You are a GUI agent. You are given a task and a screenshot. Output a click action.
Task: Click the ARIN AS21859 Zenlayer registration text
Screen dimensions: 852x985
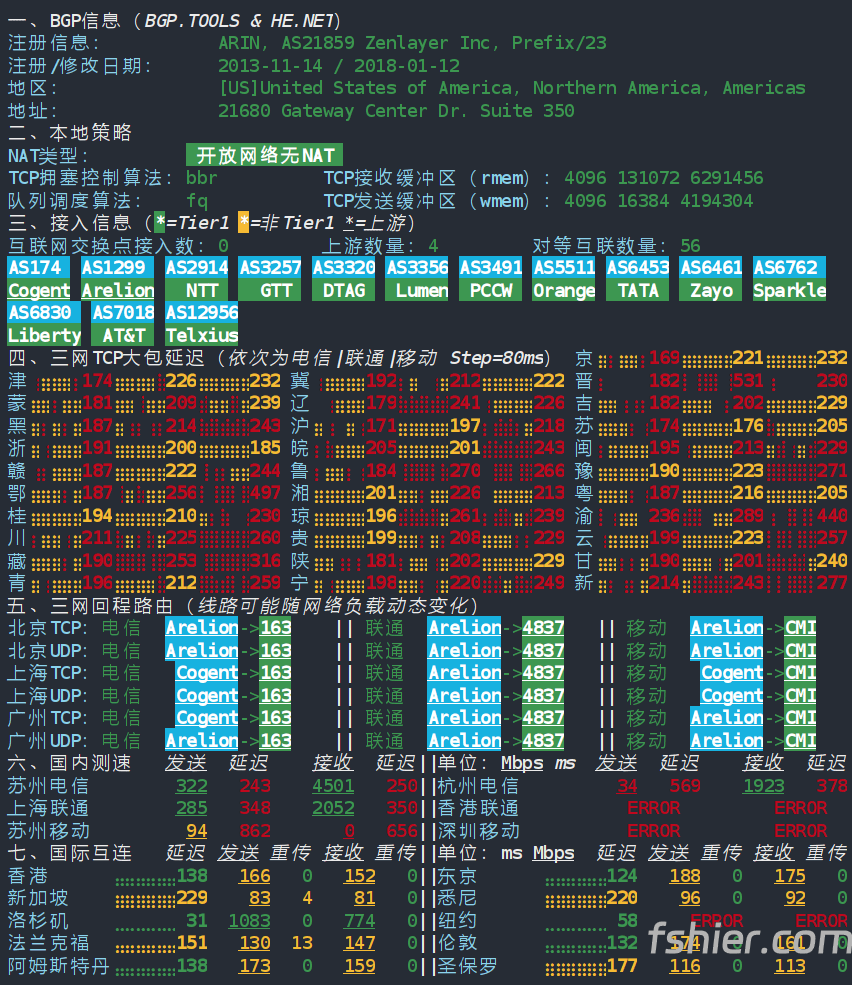411,43
